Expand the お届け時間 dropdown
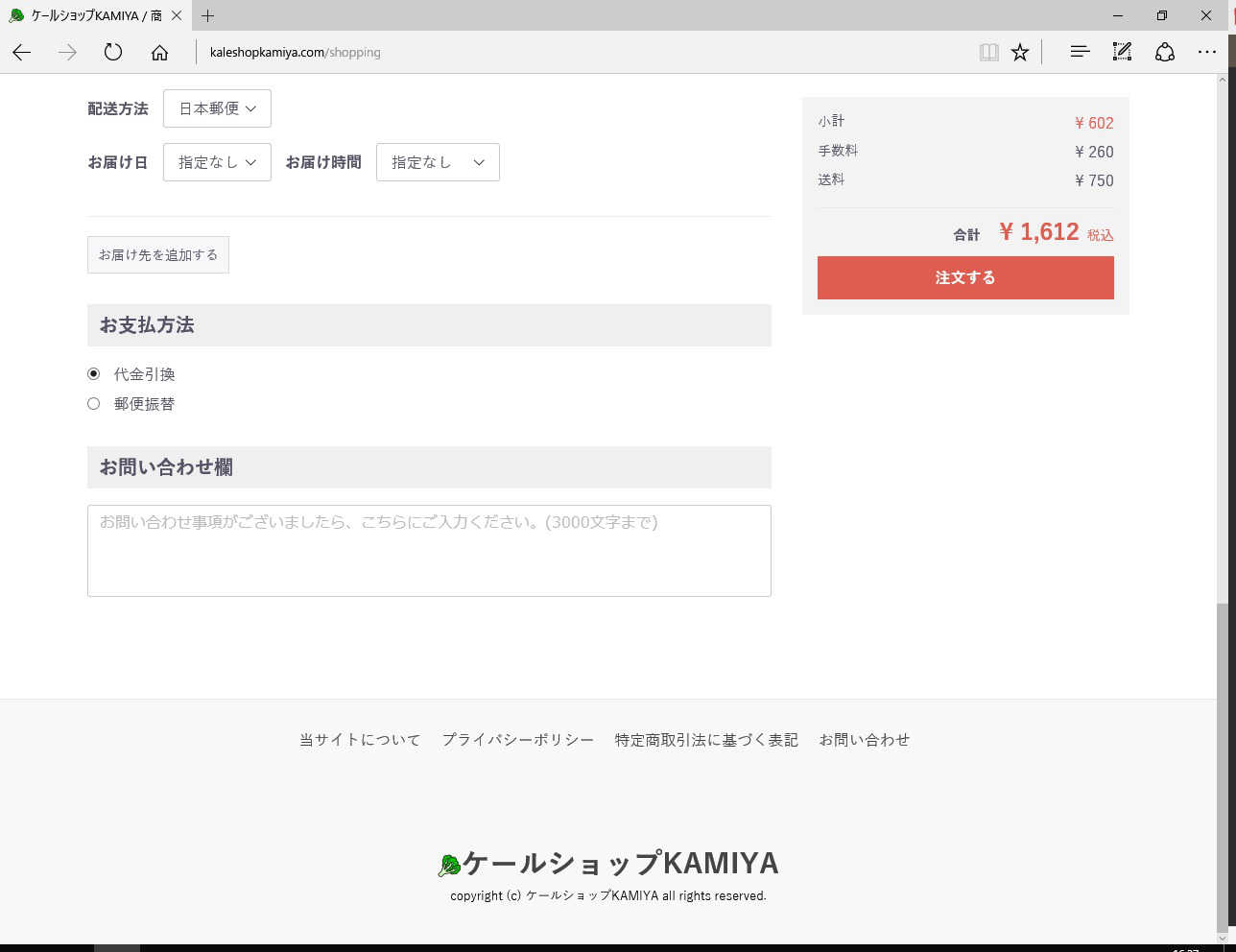This screenshot has height=952, width=1236. coord(438,162)
